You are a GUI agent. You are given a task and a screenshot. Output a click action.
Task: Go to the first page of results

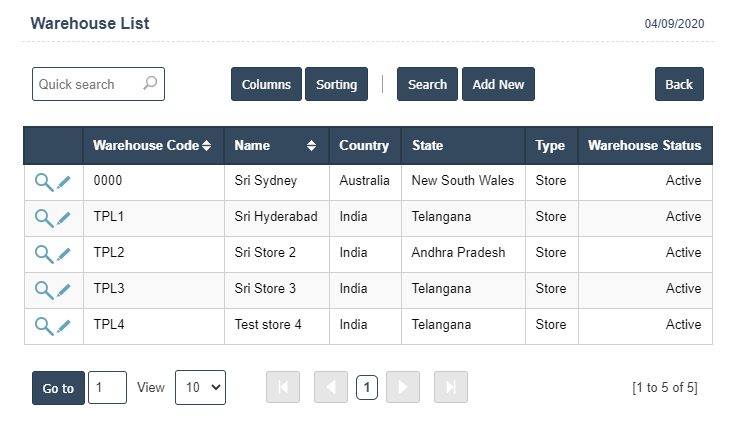pos(283,388)
